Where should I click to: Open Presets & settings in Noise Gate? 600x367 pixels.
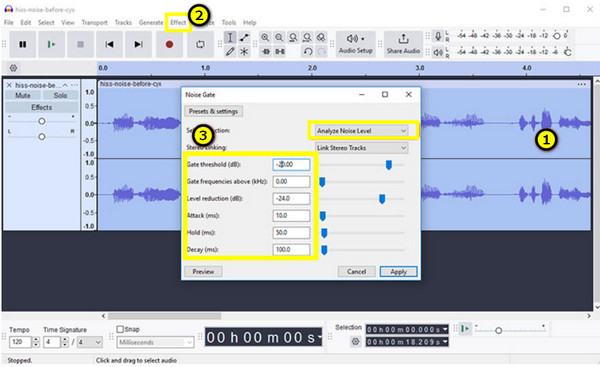pos(213,111)
